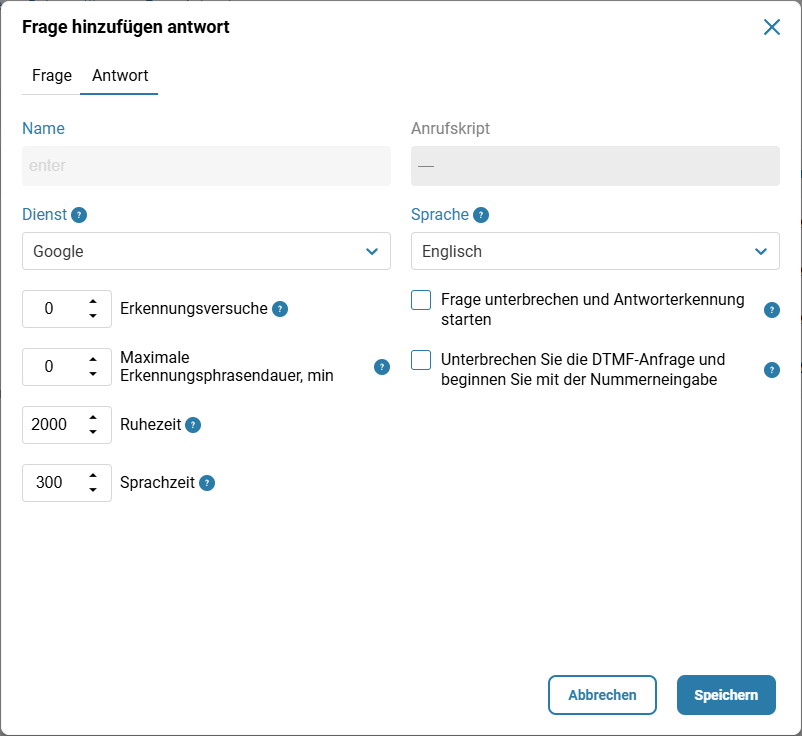Open Ruhezeit help tooltip icon
Image resolution: width=802 pixels, height=736 pixels.
[193, 425]
